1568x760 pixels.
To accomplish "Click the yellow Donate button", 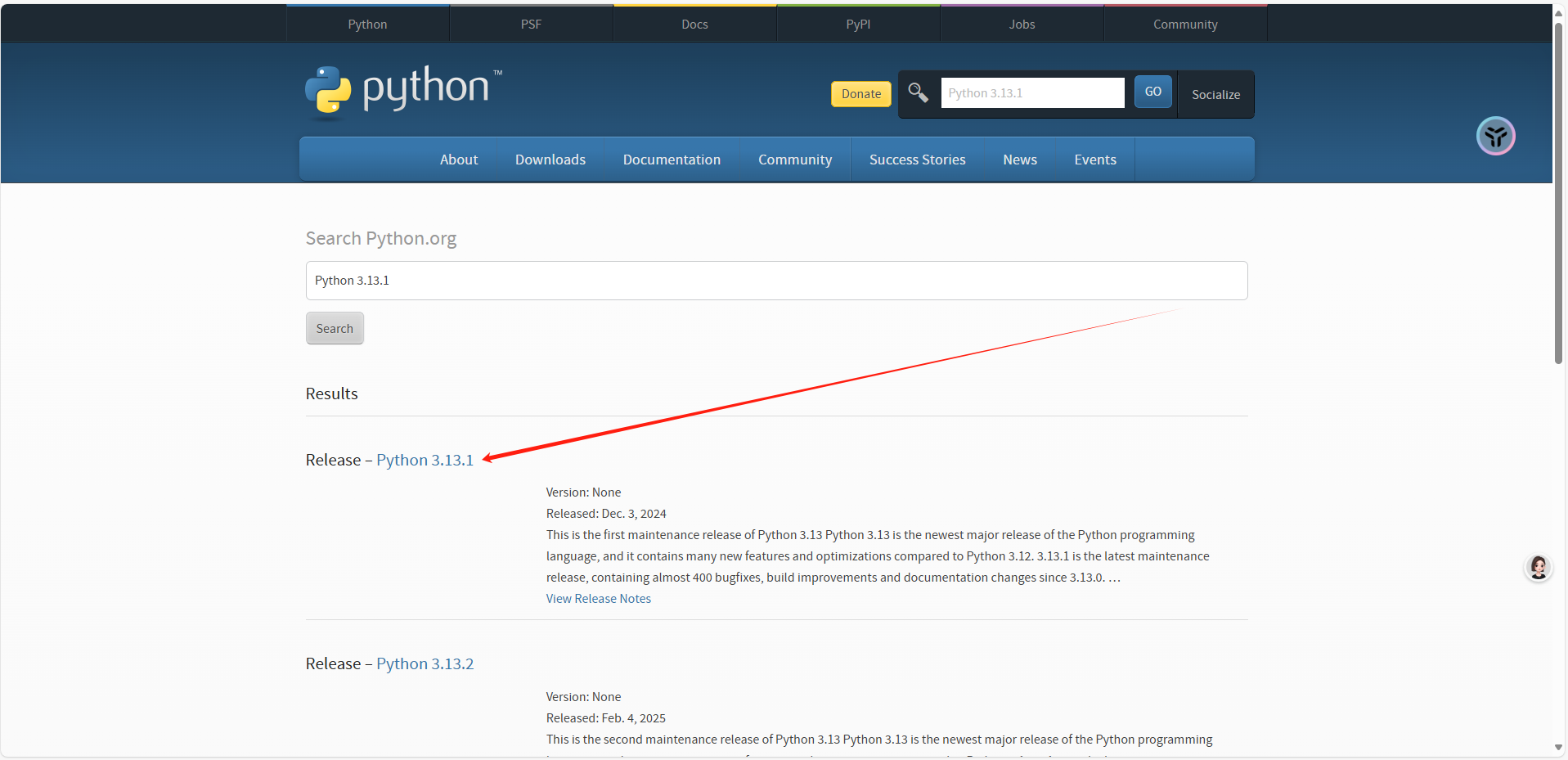I will tap(861, 94).
